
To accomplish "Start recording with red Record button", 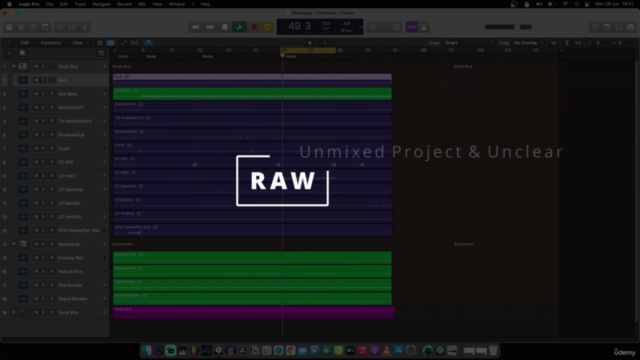I will click(254, 27).
